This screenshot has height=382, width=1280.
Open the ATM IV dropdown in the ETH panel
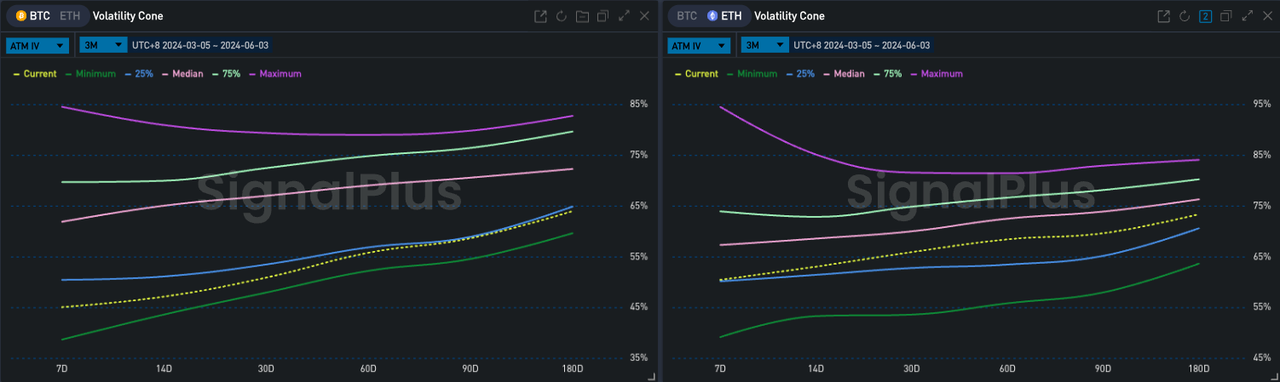click(x=698, y=45)
